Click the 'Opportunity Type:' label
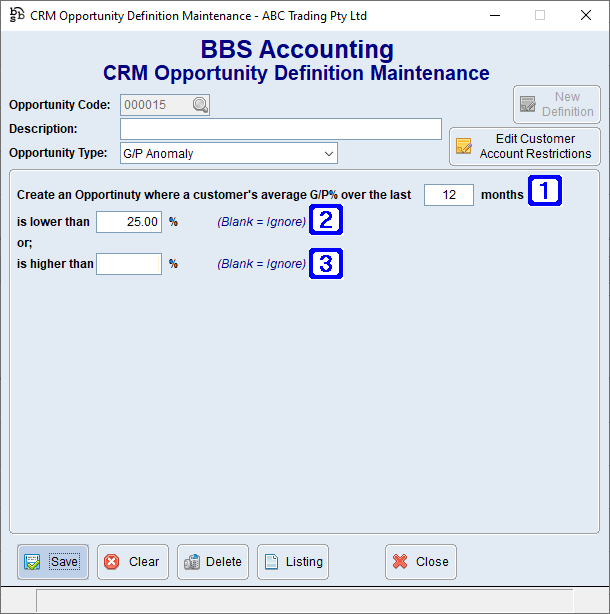Viewport: 610px width, 614px height. 58,153
